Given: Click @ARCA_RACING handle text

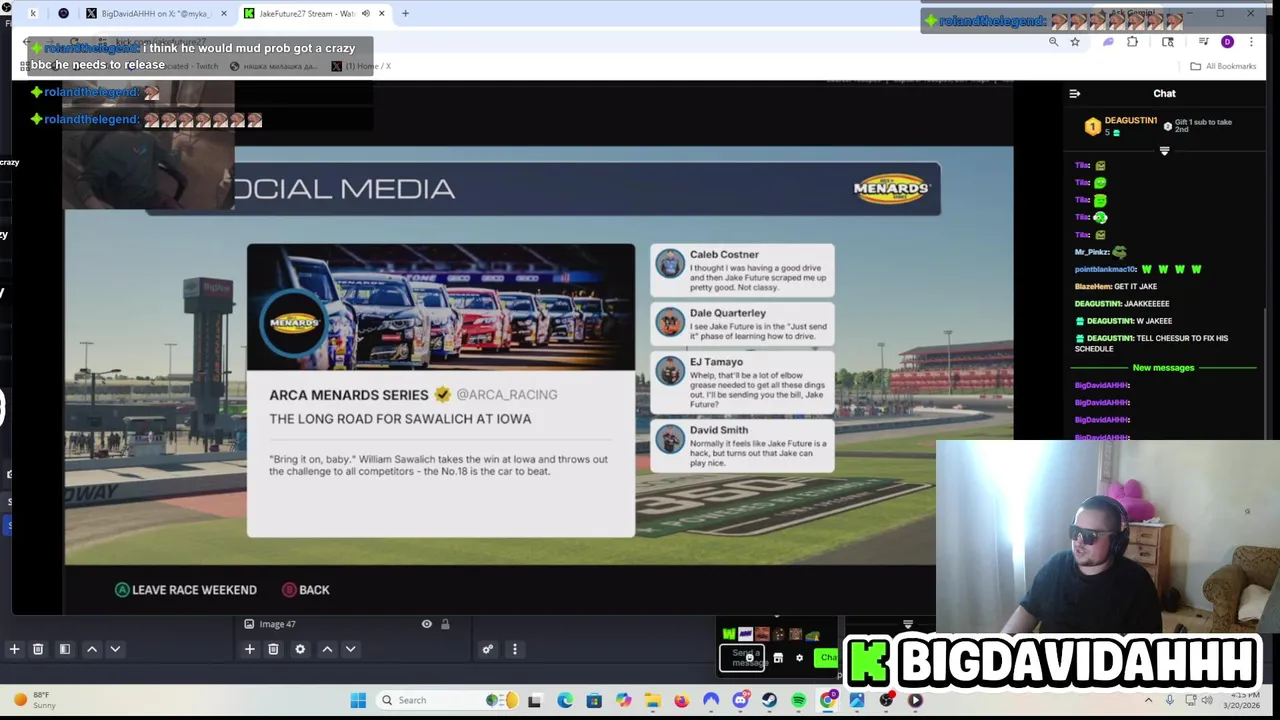Looking at the screenshot, I should 507,395.
